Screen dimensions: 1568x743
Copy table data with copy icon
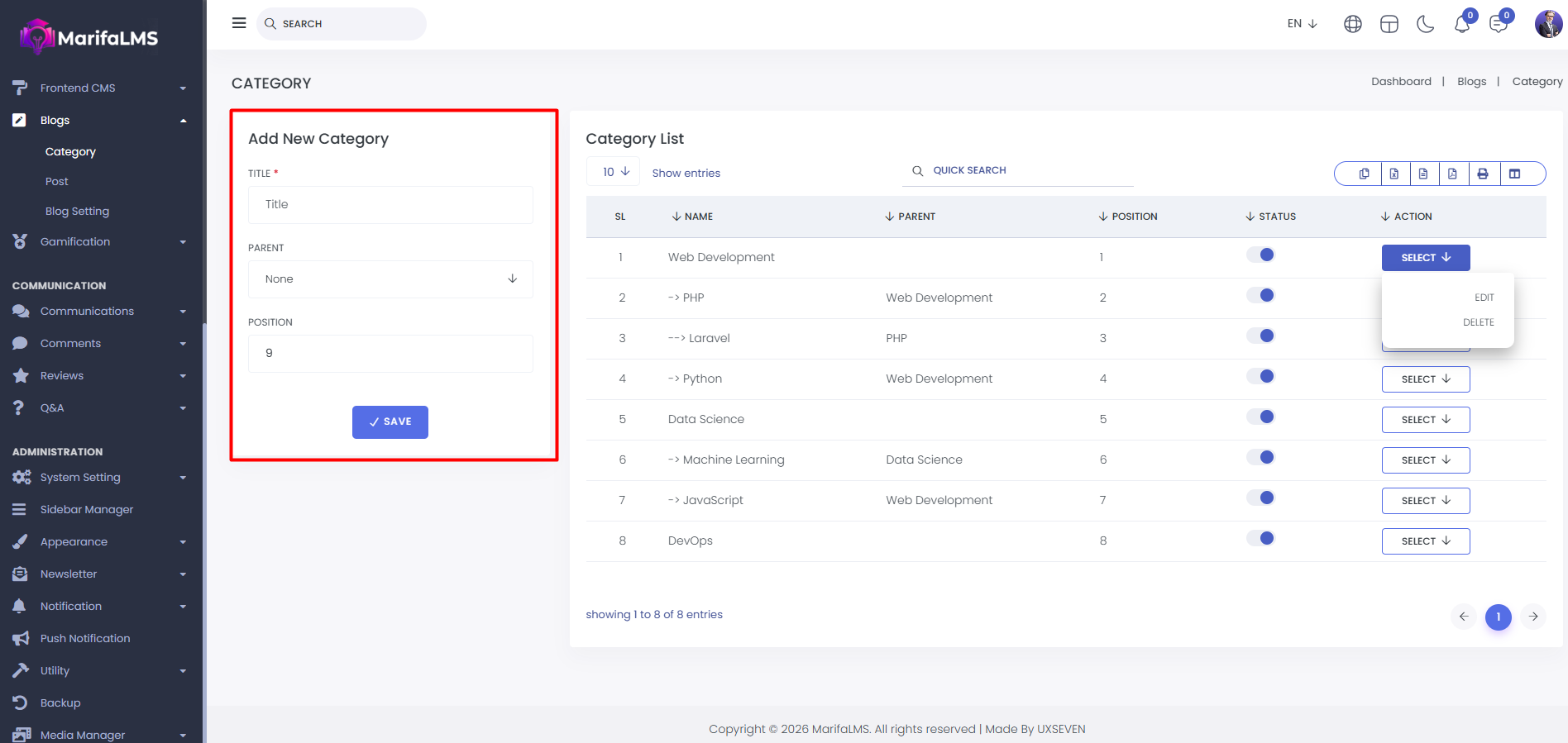[x=1364, y=174]
